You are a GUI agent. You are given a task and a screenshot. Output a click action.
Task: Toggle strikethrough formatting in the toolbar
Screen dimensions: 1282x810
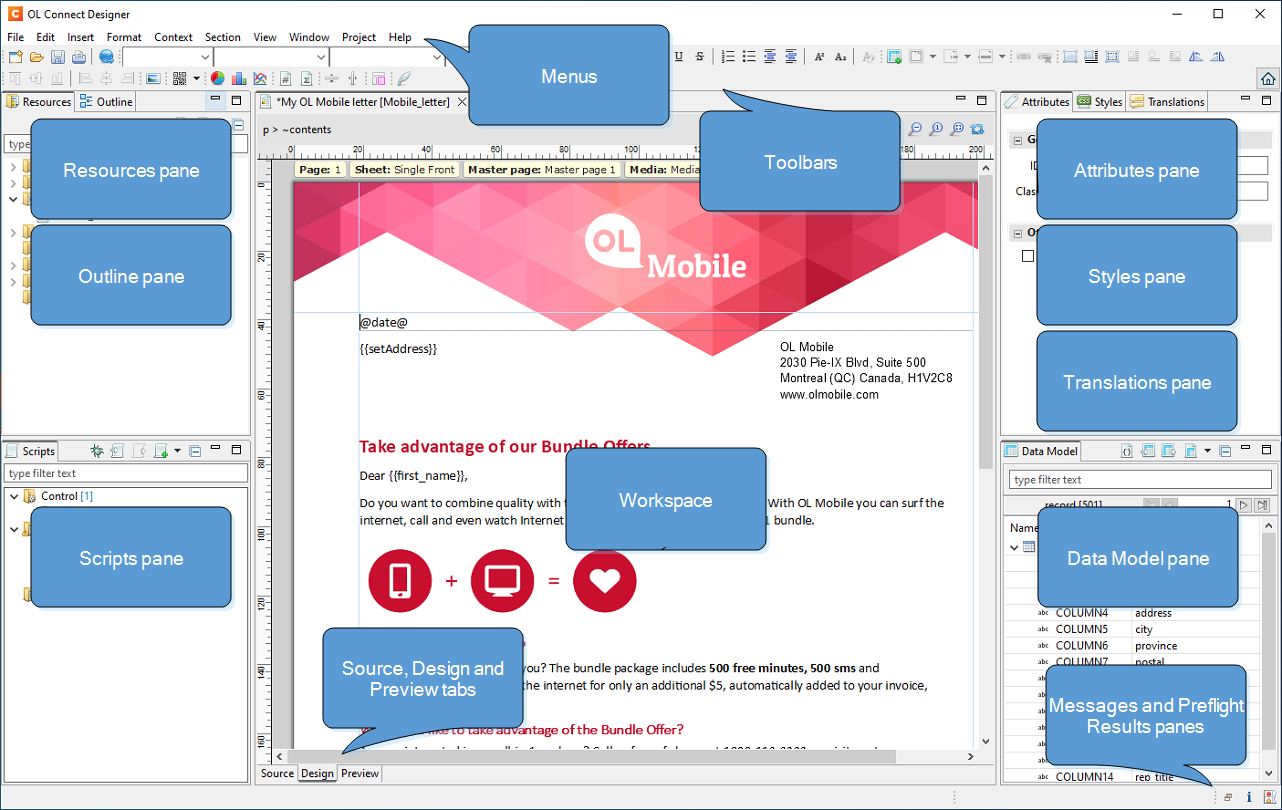(x=700, y=57)
